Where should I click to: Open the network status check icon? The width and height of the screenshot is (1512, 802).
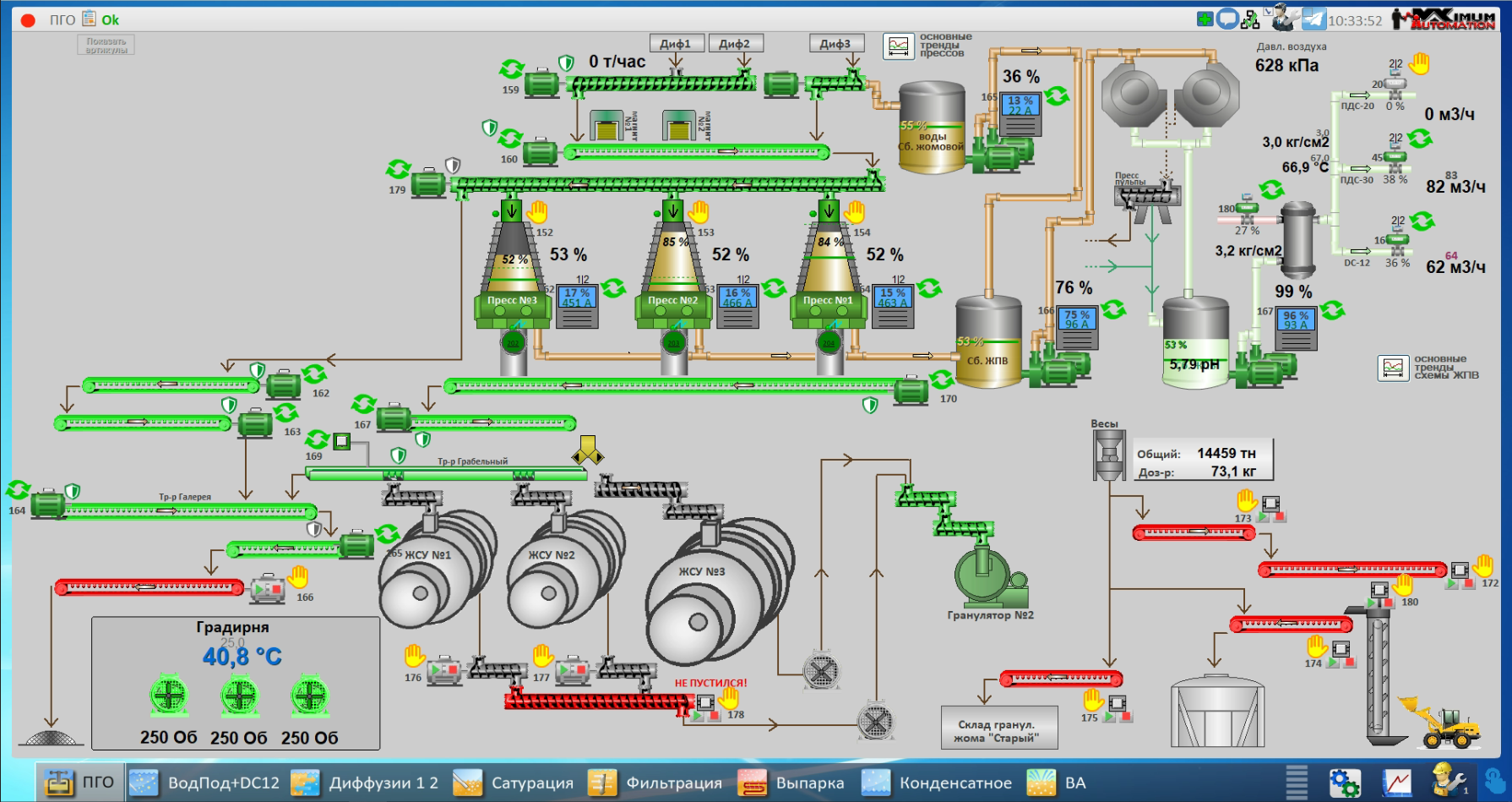(x=1250, y=19)
